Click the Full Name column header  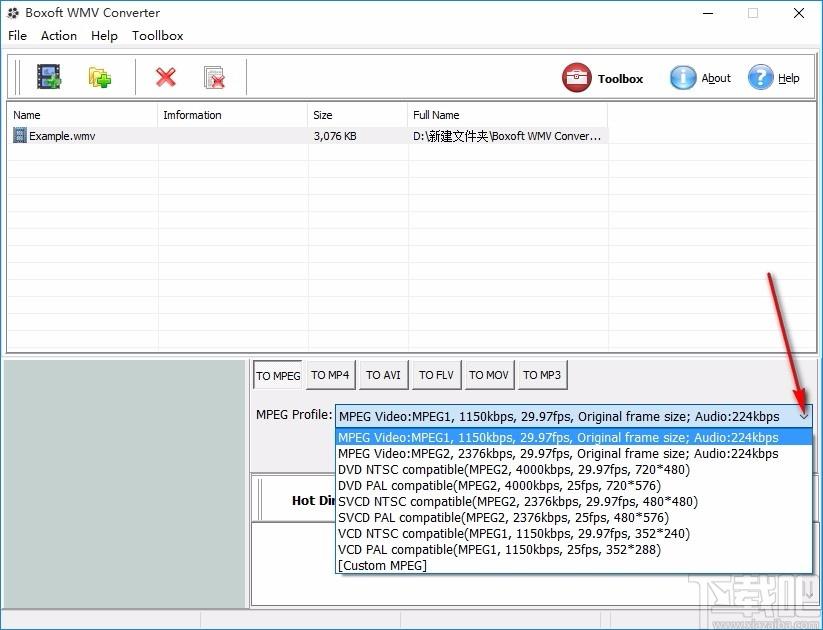pos(508,115)
